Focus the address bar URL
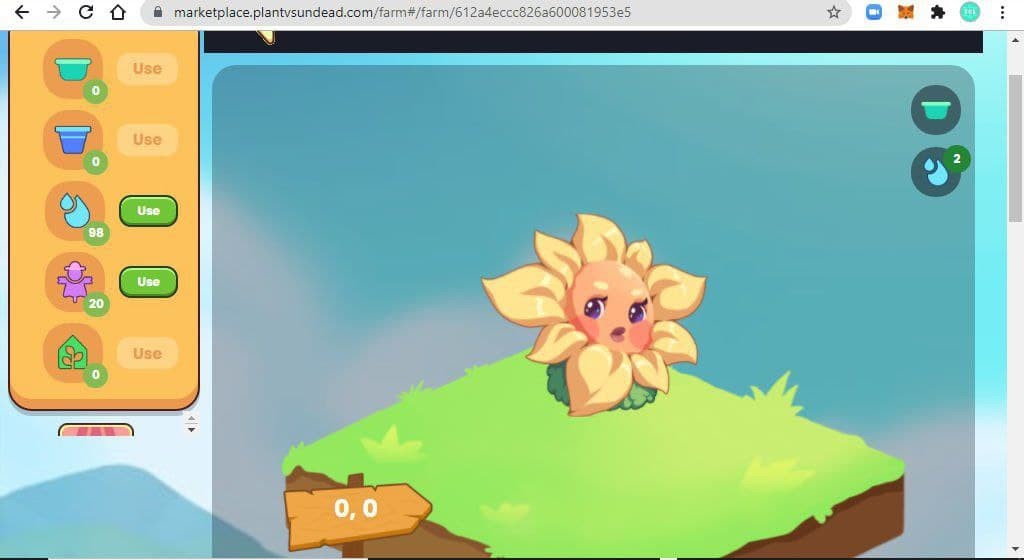Viewport: 1024px width, 560px height. pyautogui.click(x=402, y=12)
